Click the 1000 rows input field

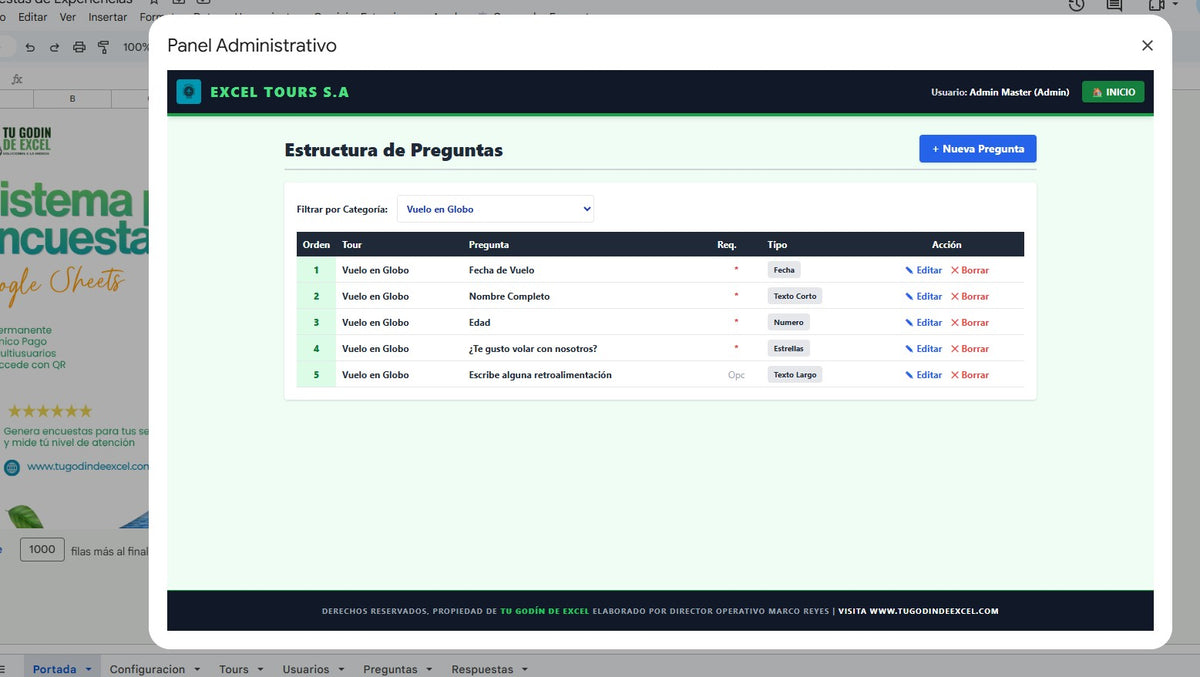[42, 549]
